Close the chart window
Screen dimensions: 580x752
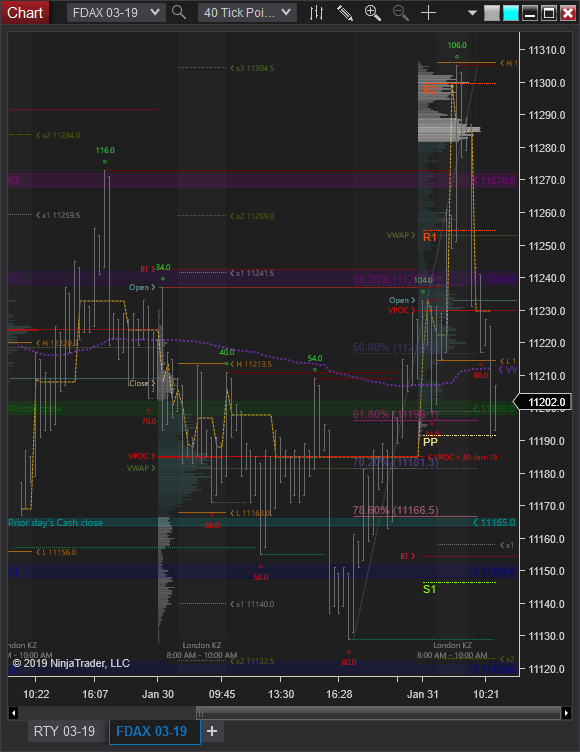[568, 13]
